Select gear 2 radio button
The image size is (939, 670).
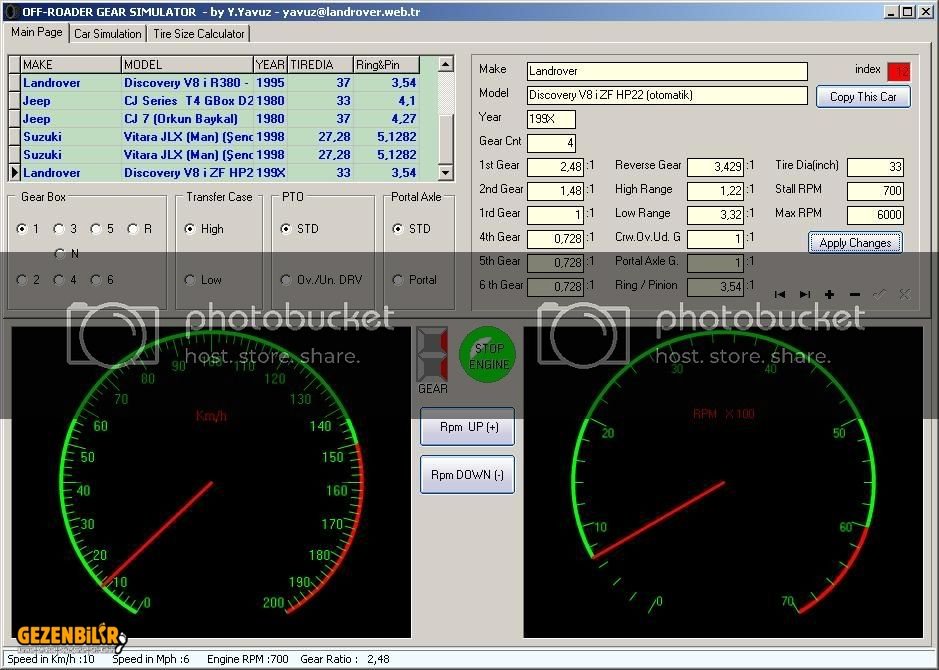point(22,280)
